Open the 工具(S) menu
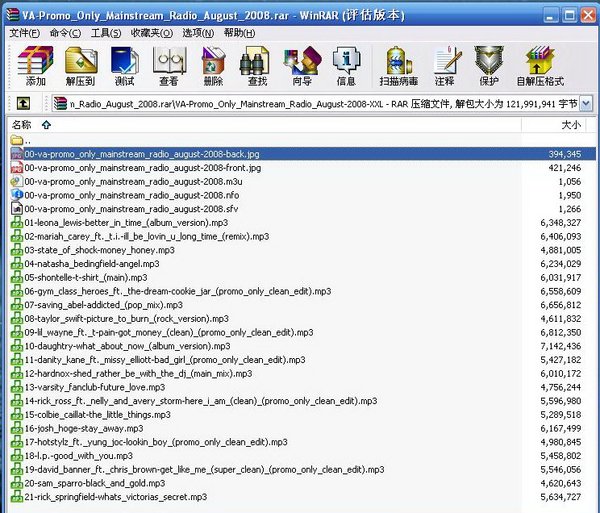Viewport: 600px width, 513px height. pos(106,33)
